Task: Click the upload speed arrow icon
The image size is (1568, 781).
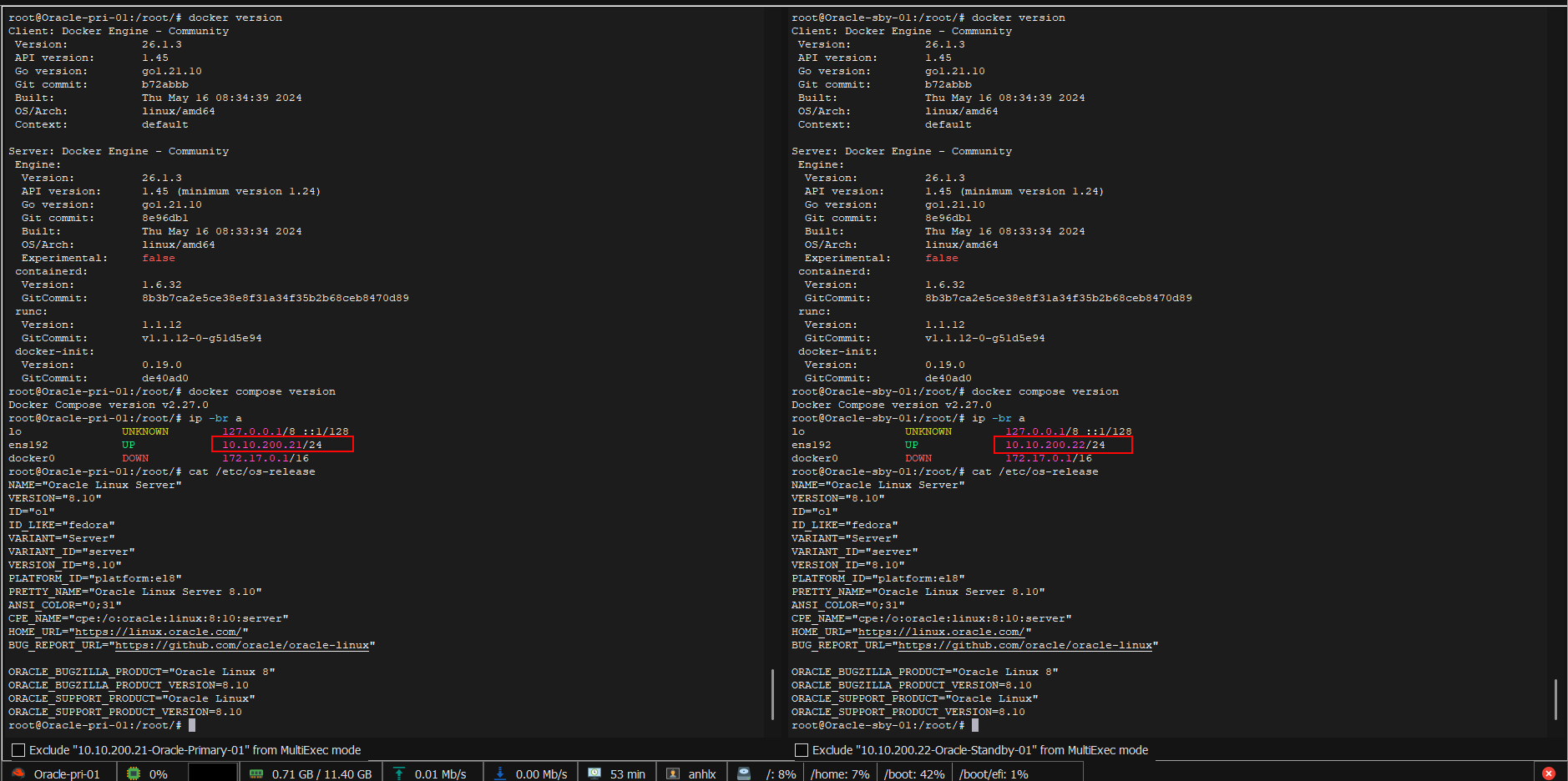Action: coord(399,773)
